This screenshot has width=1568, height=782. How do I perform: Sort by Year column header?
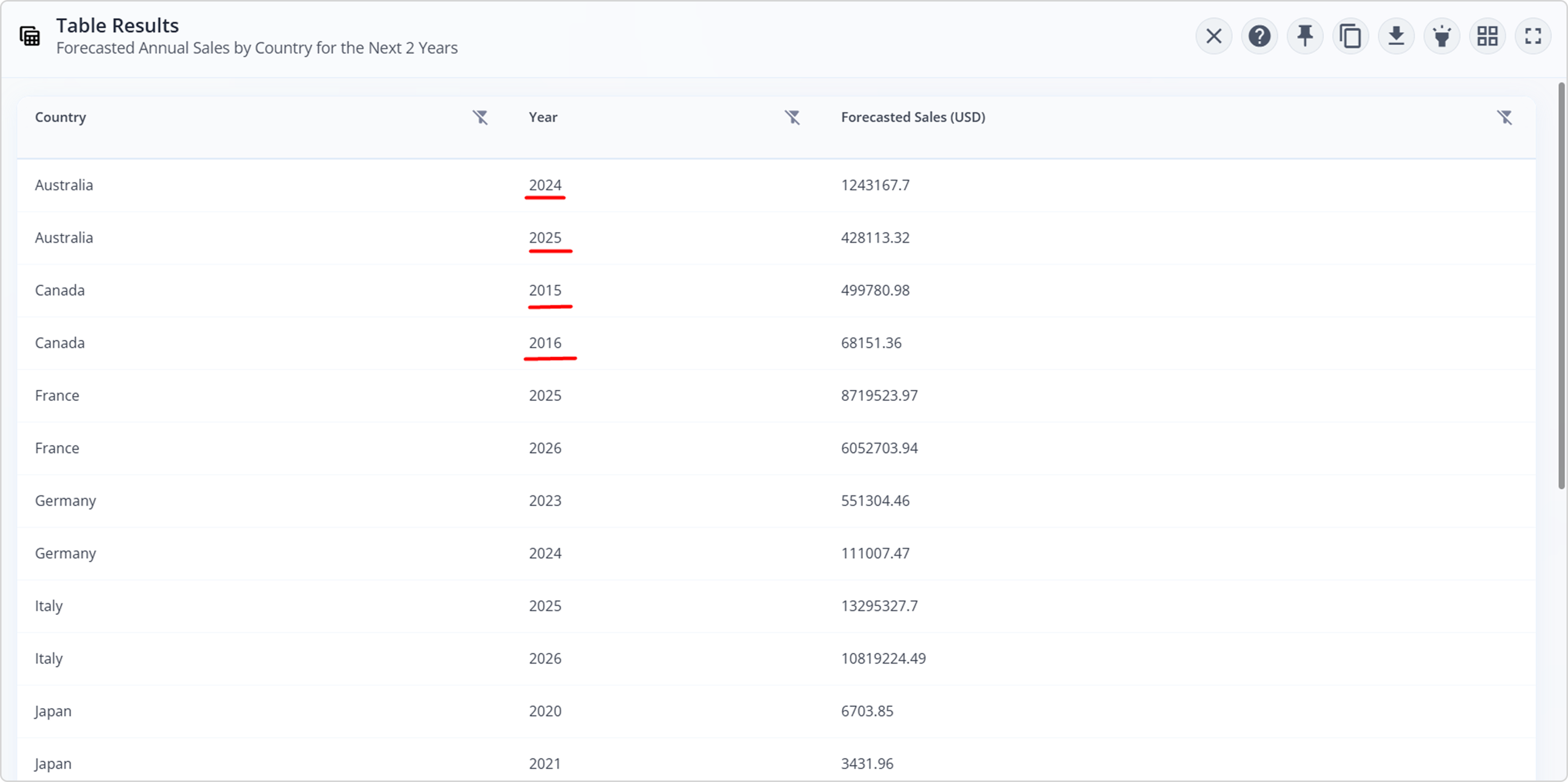click(x=542, y=117)
